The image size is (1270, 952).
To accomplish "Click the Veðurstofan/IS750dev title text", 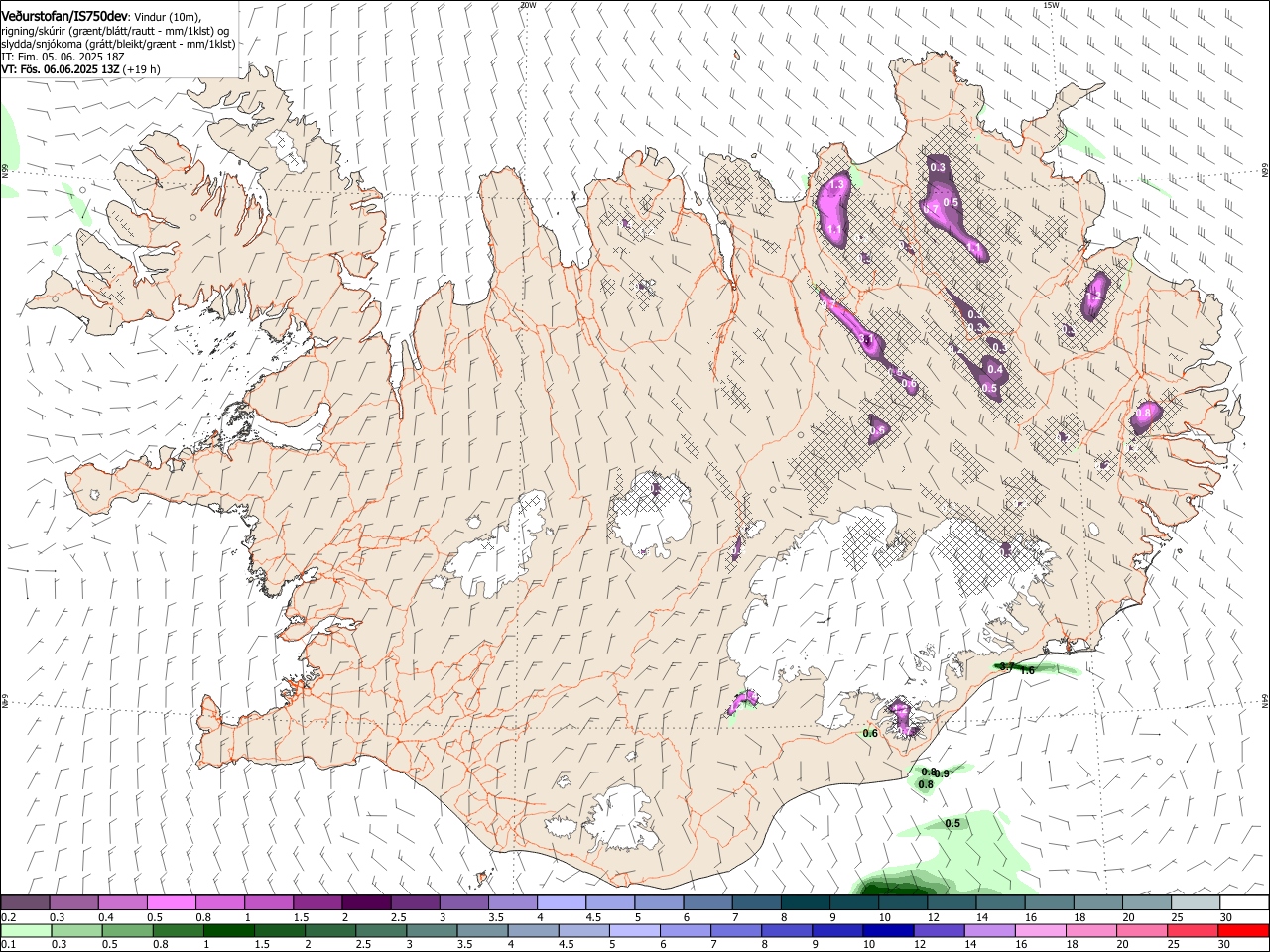I will (63, 16).
